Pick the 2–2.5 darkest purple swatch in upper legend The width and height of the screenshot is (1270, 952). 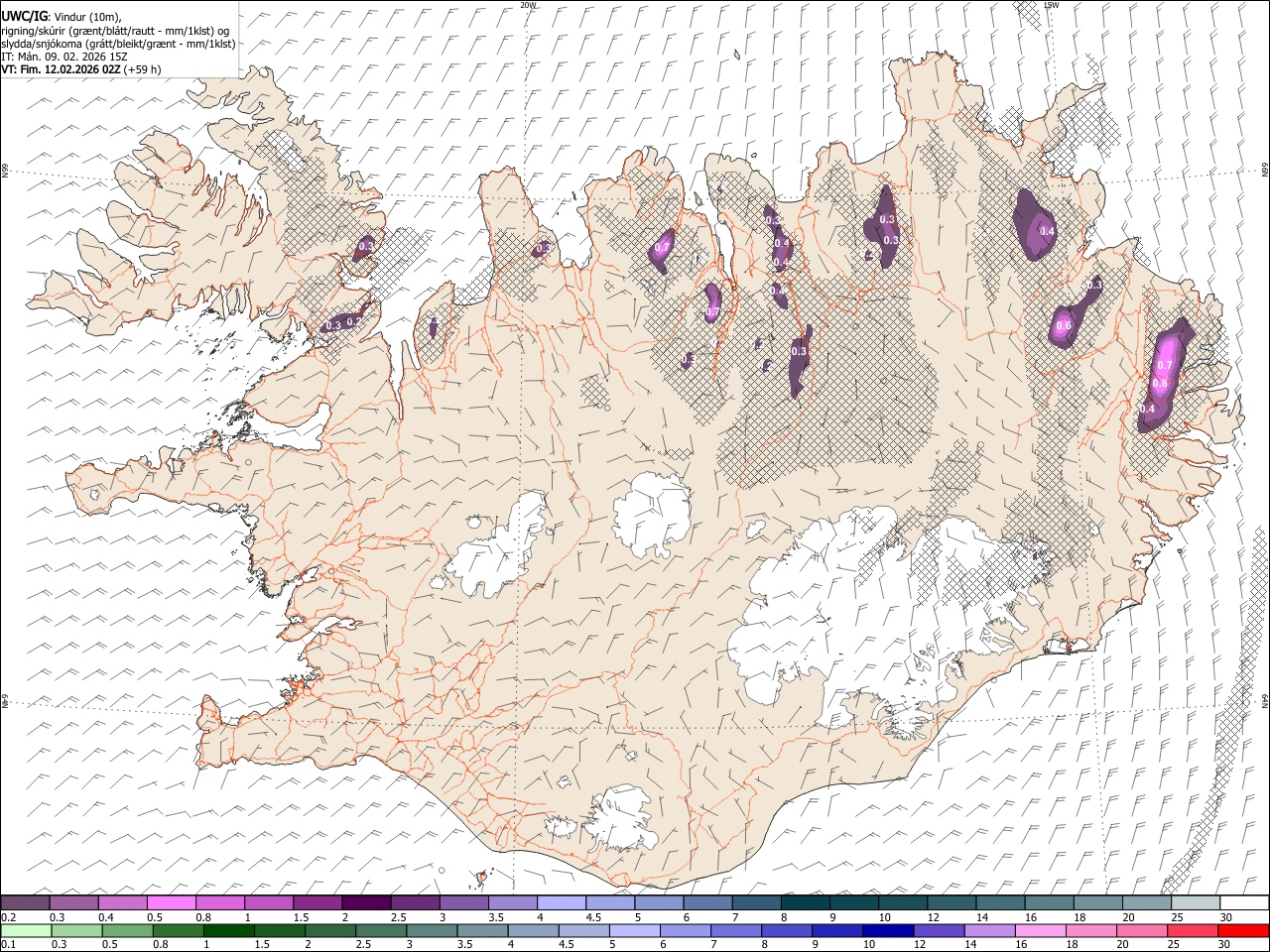[366, 902]
